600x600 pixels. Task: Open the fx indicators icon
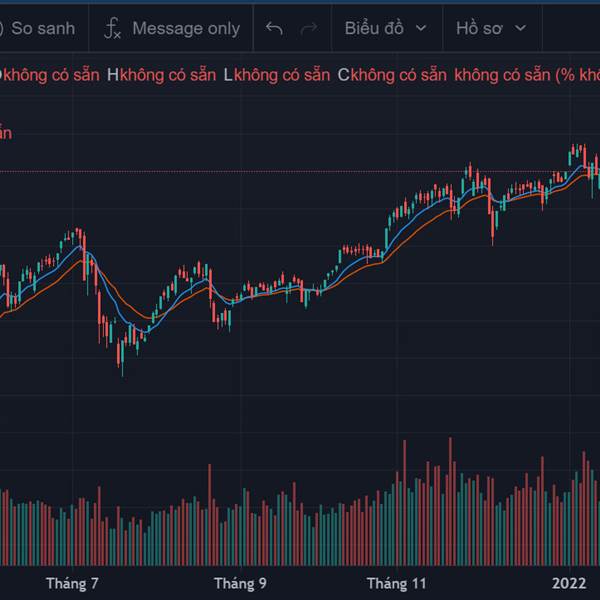(x=112, y=28)
